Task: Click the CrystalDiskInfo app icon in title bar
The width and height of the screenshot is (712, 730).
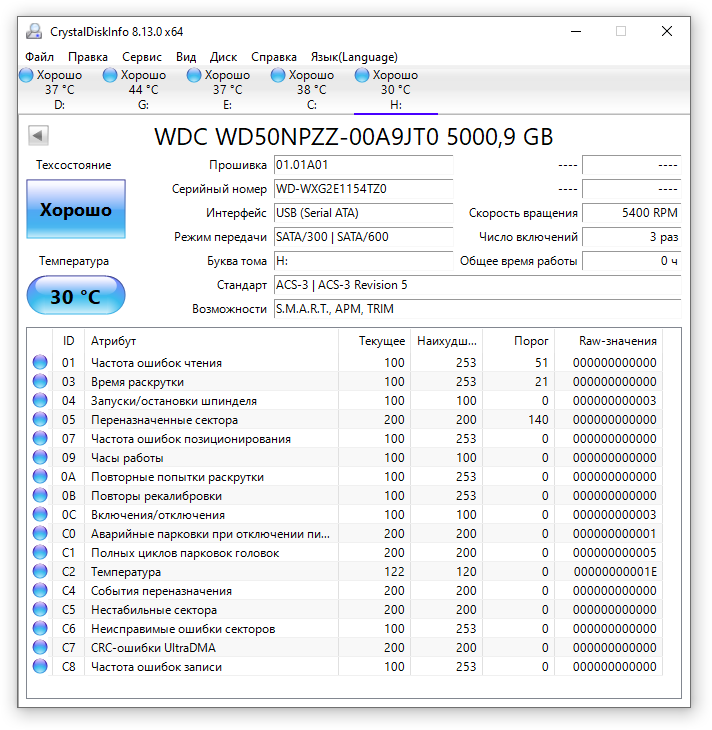Action: click(x=34, y=31)
